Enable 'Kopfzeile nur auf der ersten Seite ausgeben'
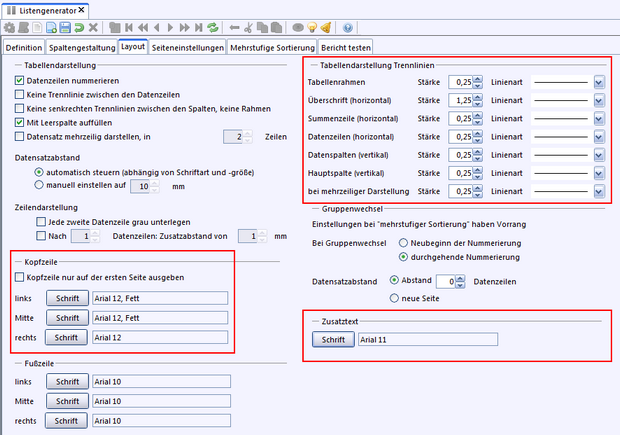Viewport: 620px width, 435px height. coord(20,277)
